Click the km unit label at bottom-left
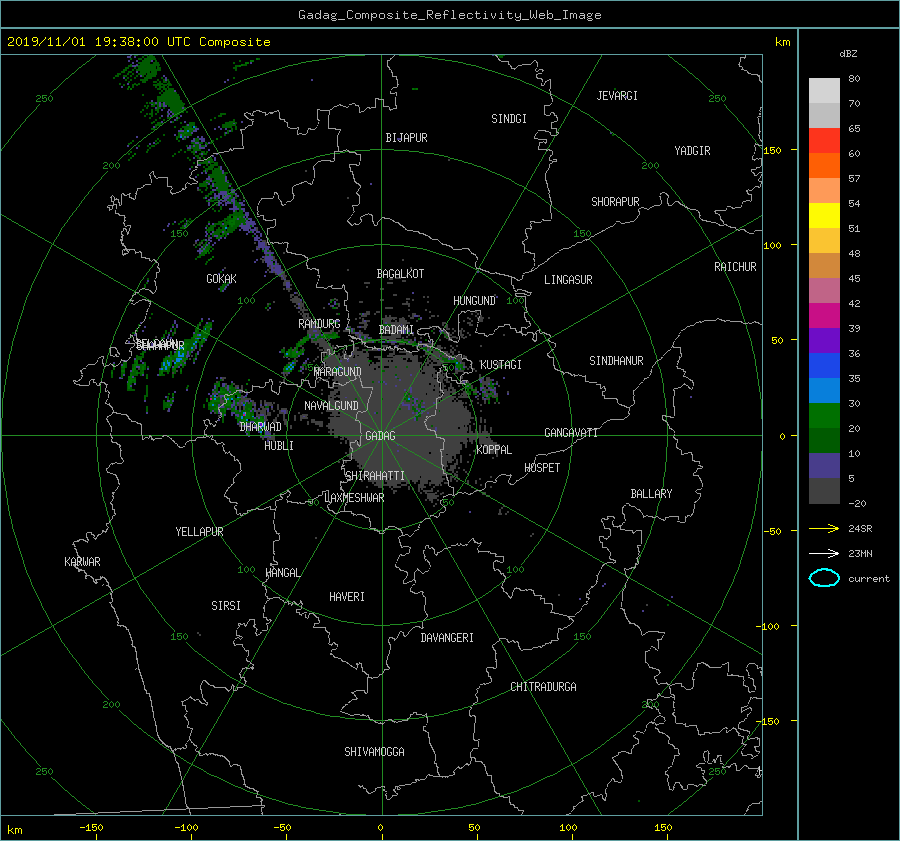Image resolution: width=900 pixels, height=841 pixels. 14,830
